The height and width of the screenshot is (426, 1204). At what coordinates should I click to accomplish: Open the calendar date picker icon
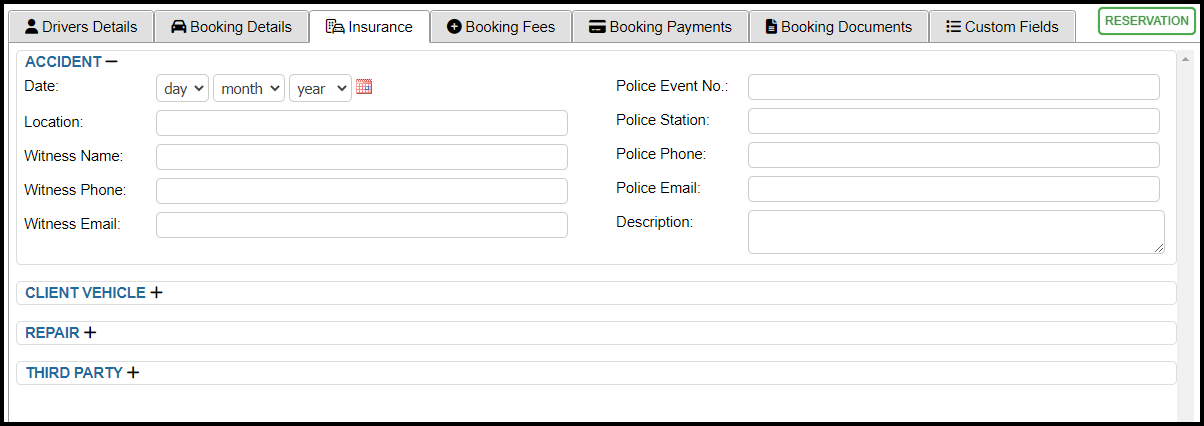tap(364, 87)
